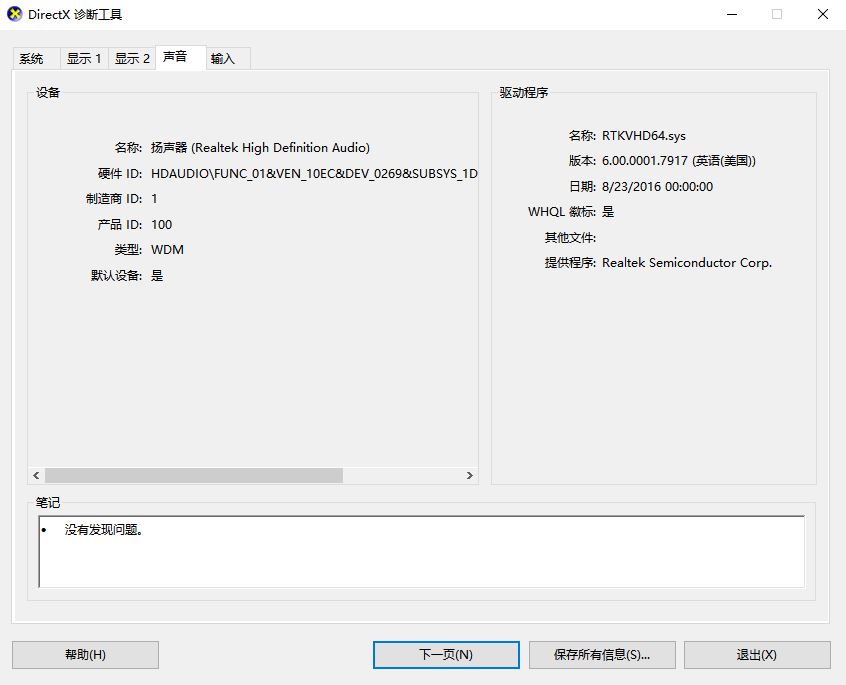Image resolution: width=846 pixels, height=685 pixels.
Task: Minimize the DirectX diagnostic window
Action: pyautogui.click(x=732, y=15)
